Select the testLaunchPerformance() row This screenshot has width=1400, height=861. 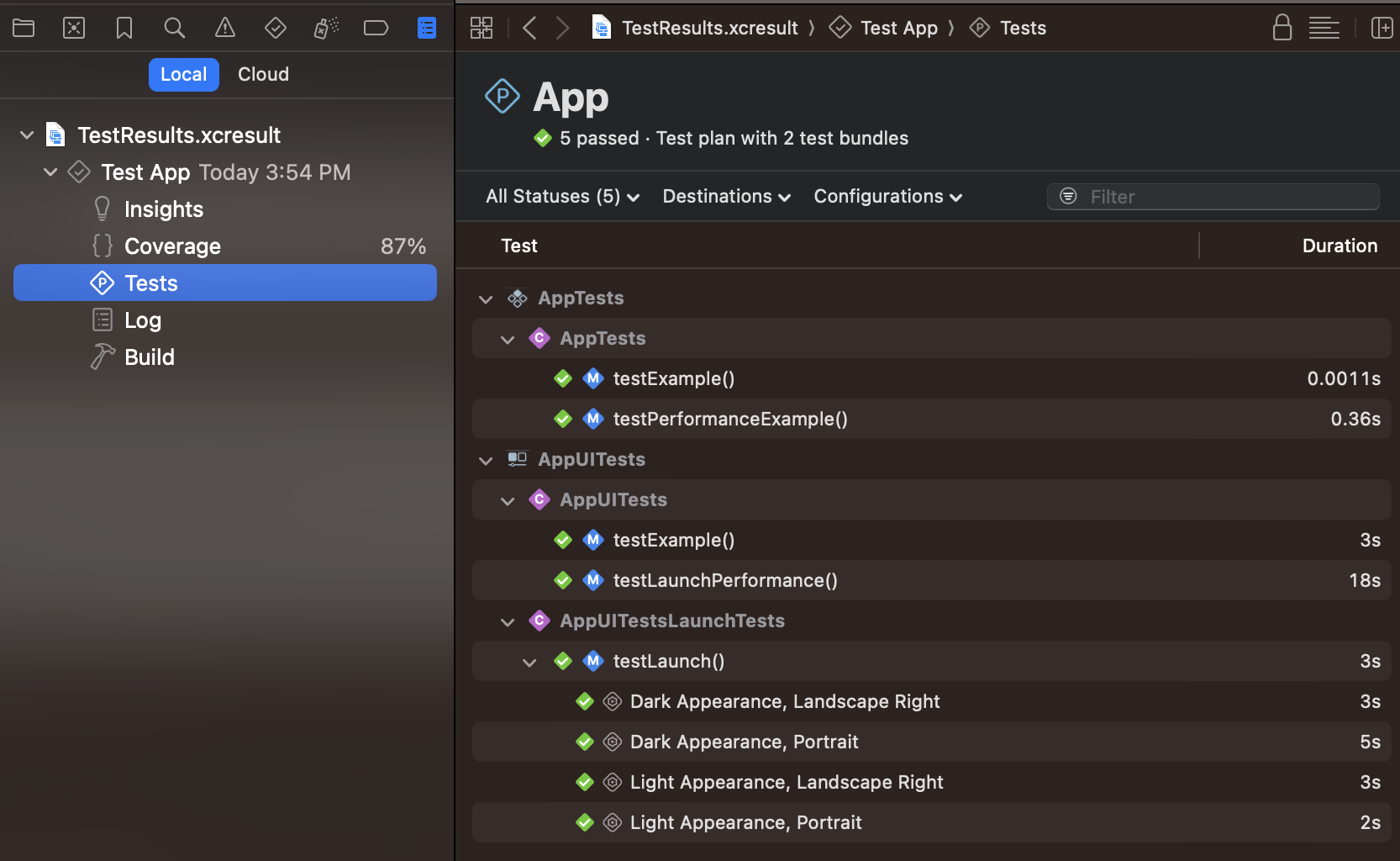click(931, 580)
